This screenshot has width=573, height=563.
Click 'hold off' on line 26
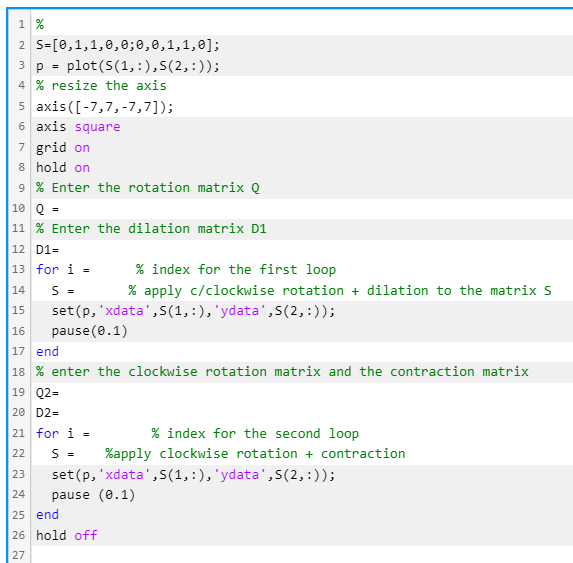click(67, 536)
